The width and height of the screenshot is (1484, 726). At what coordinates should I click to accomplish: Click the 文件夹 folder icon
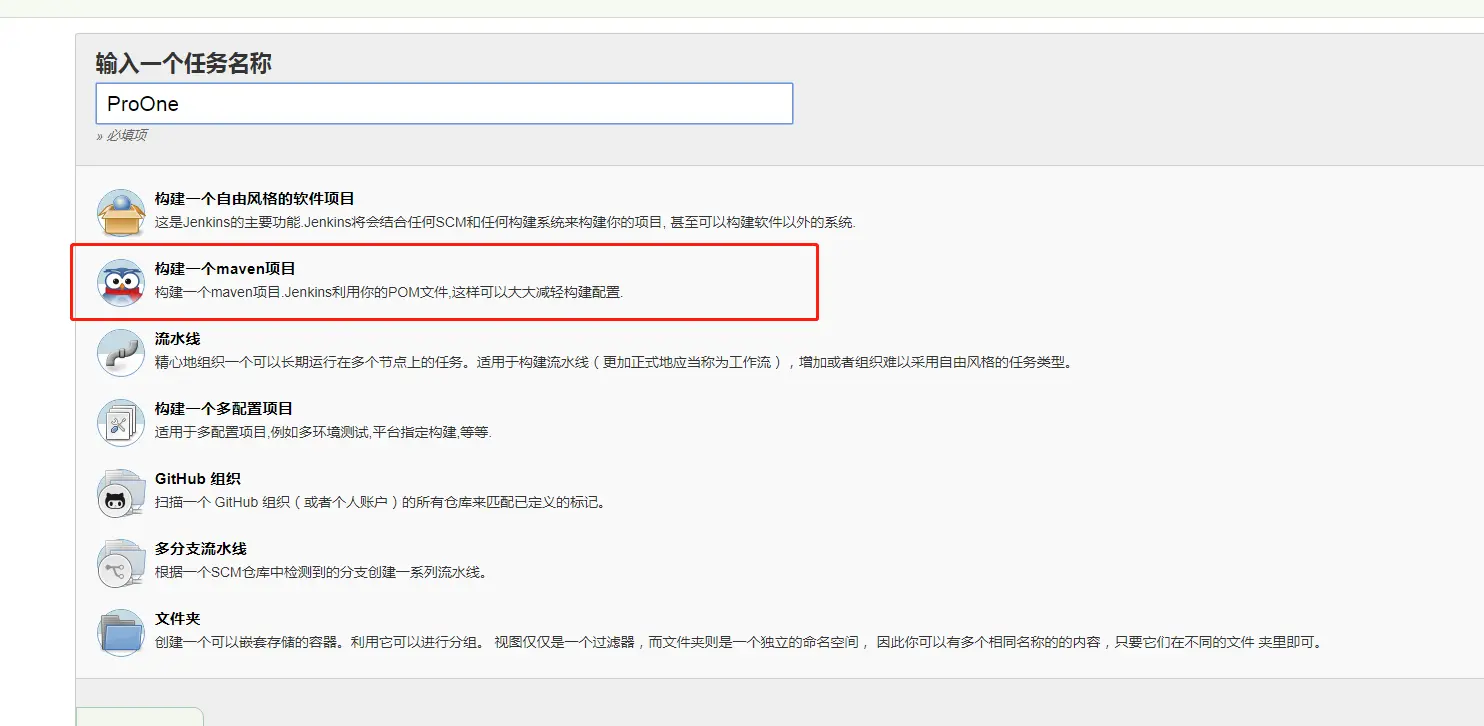[121, 632]
